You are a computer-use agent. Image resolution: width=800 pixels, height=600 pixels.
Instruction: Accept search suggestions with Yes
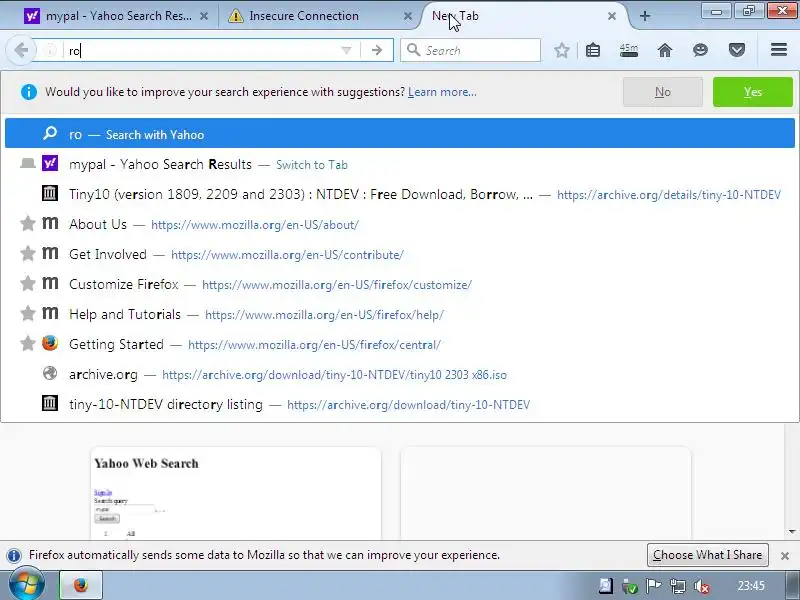click(753, 92)
